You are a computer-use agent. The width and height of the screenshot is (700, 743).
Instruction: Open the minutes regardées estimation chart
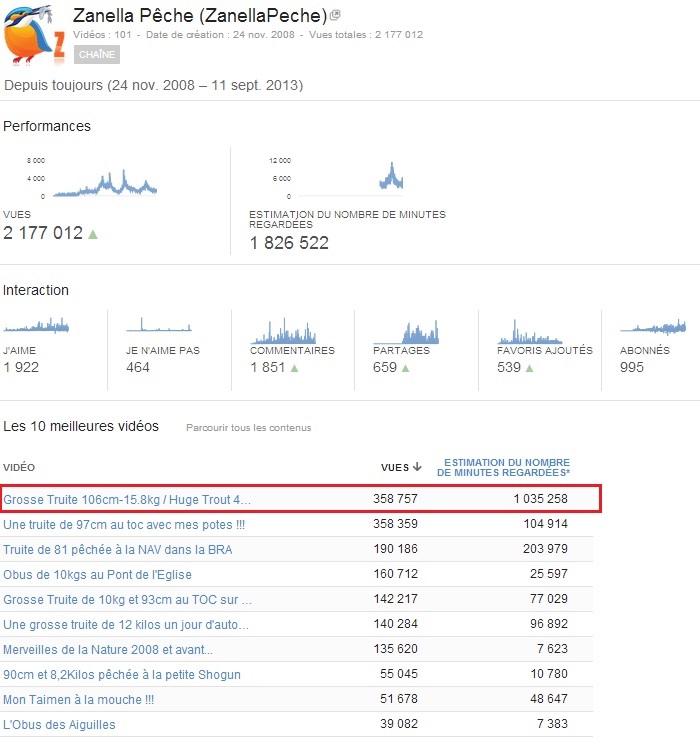(x=336, y=179)
